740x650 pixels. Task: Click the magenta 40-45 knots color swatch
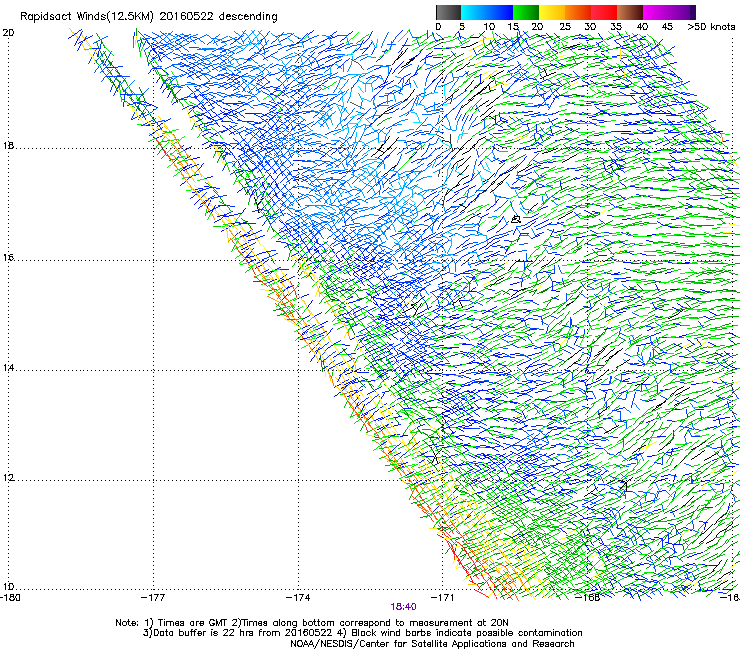click(x=656, y=12)
